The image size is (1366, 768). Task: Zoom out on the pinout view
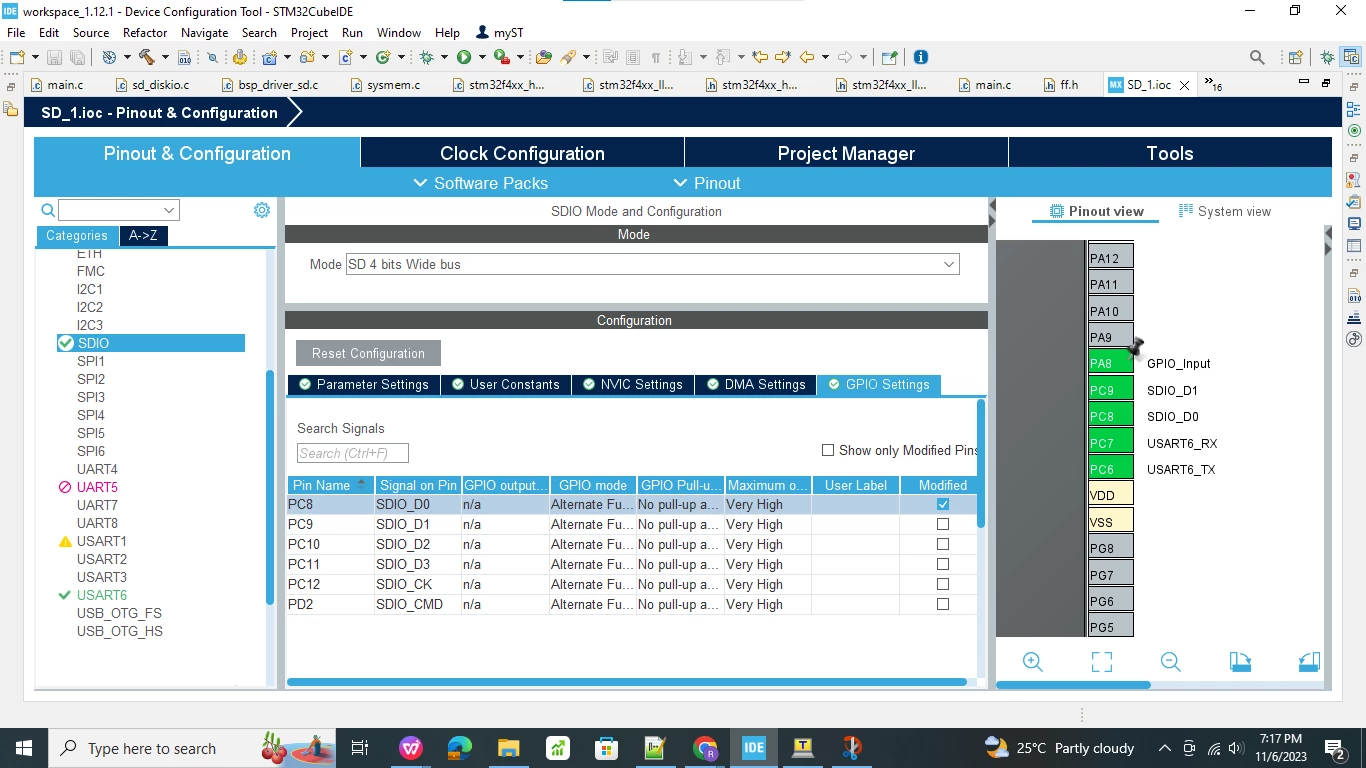point(1170,662)
